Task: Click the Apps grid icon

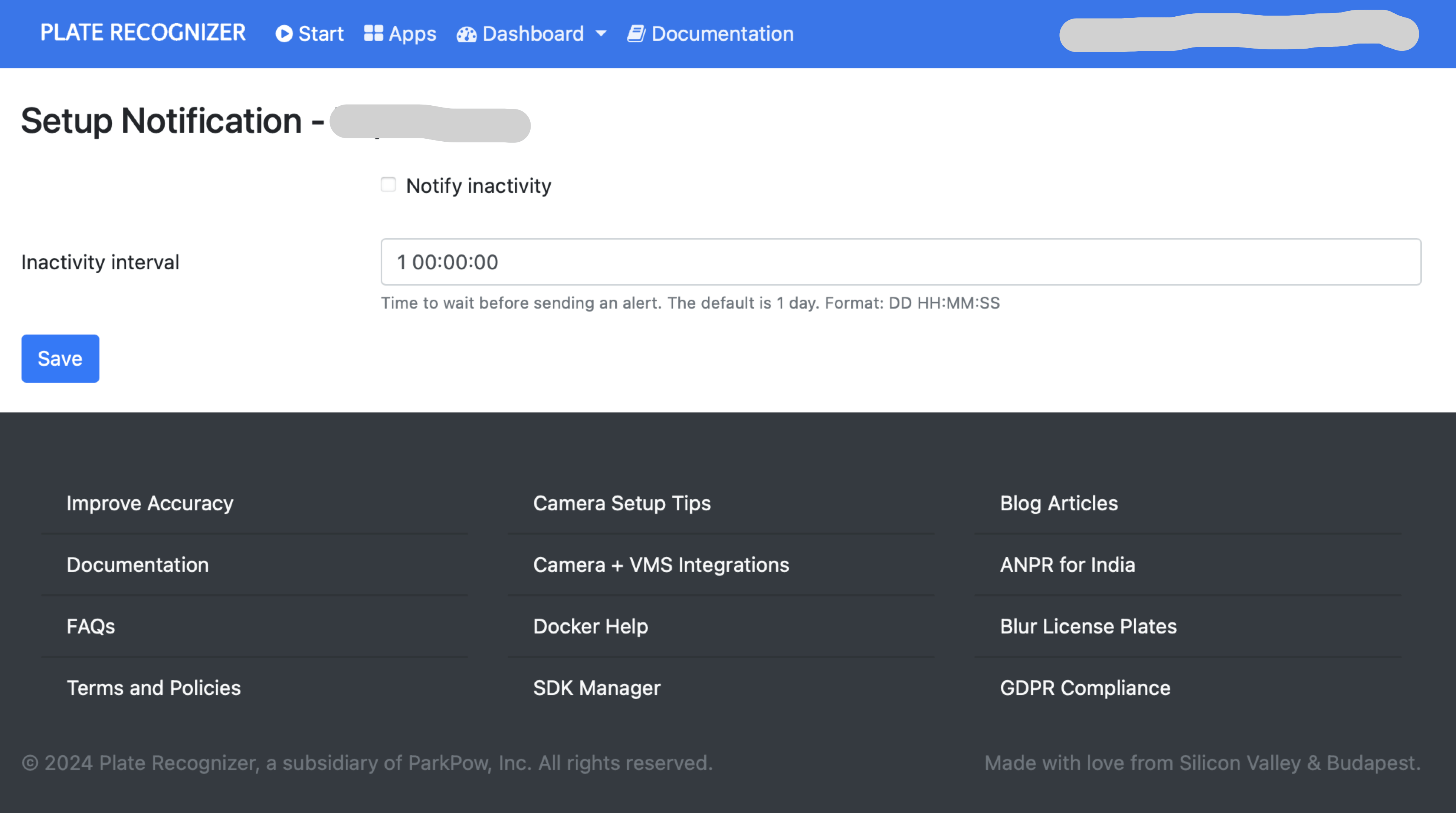Action: click(x=373, y=34)
